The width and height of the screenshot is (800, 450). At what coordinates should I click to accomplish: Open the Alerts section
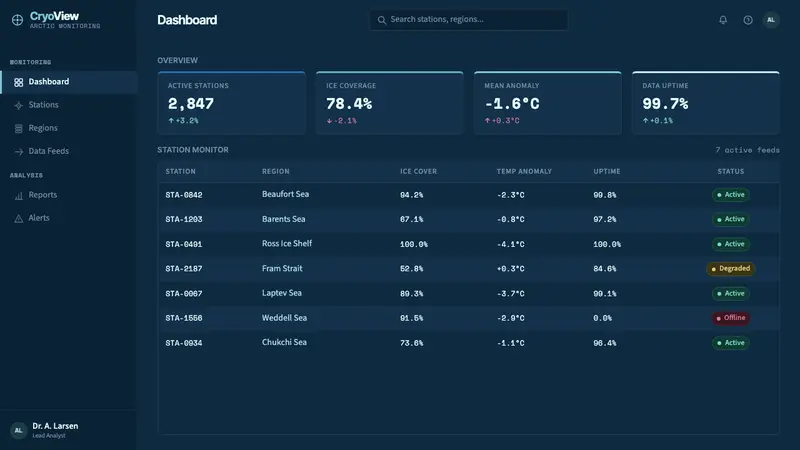pos(69,218)
